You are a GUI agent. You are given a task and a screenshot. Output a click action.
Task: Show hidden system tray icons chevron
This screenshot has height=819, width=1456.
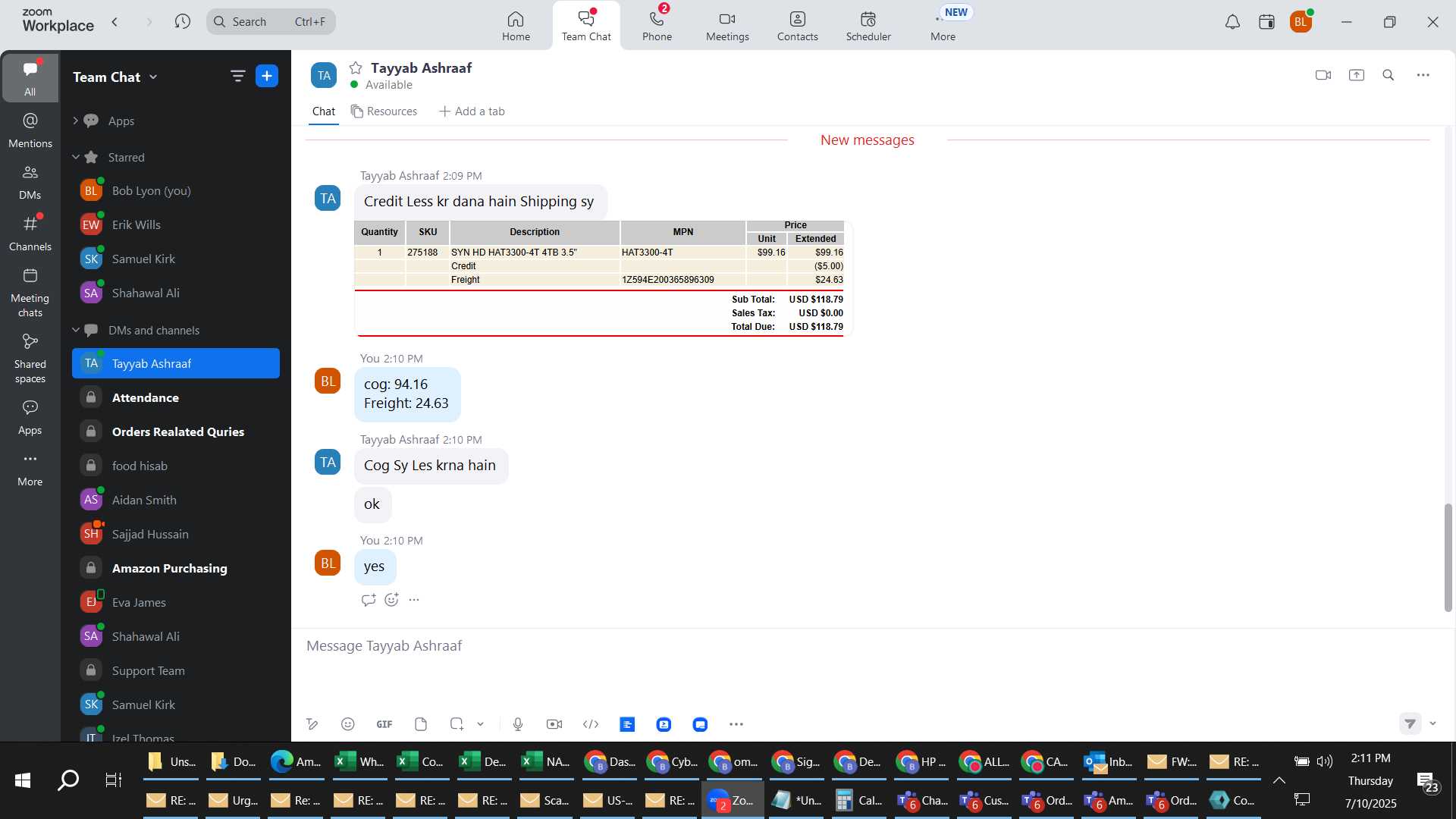point(1279,780)
